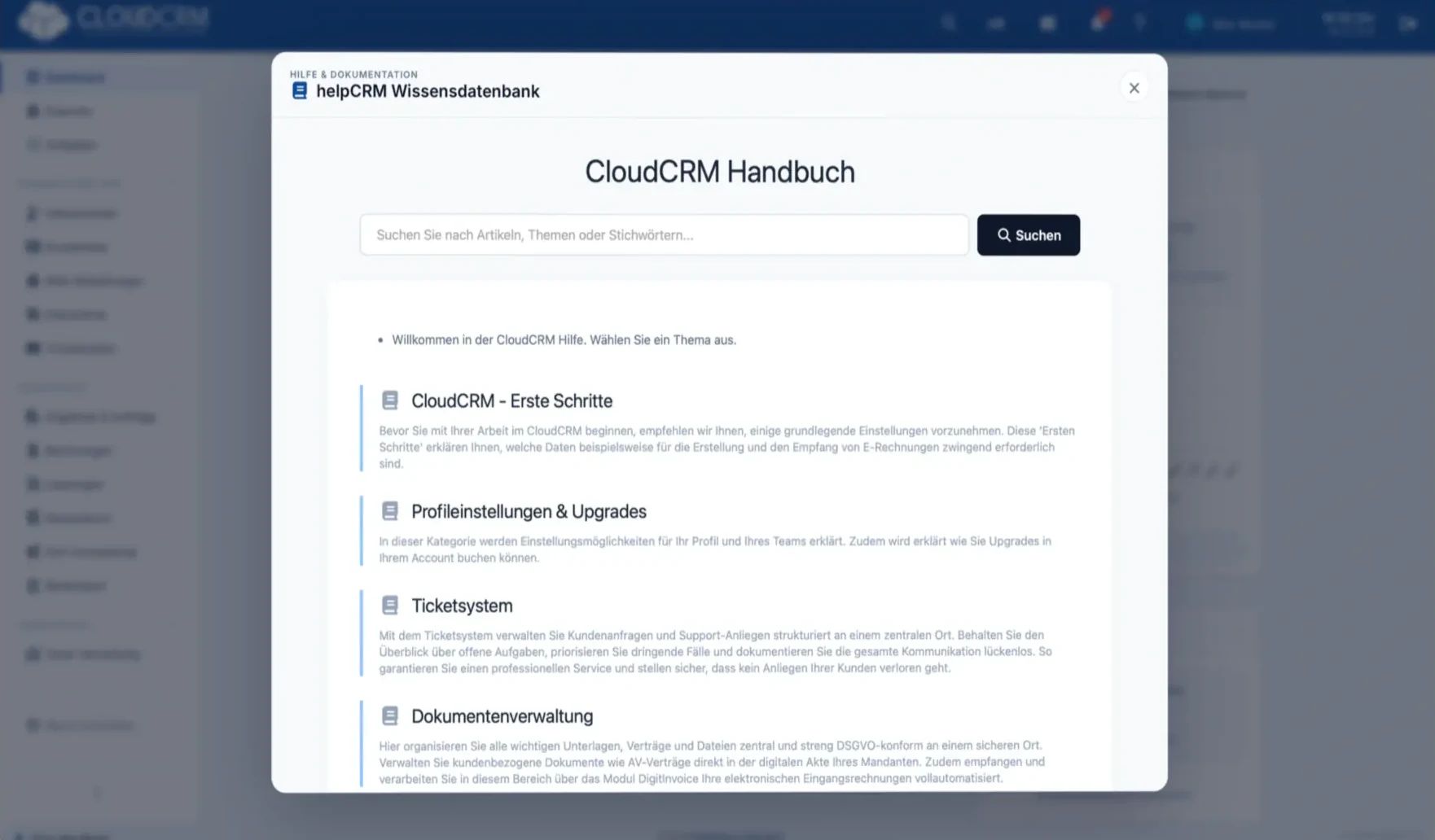Click the CloudCRM Handbuch heading
This screenshot has height=840, width=1435.
click(x=720, y=172)
